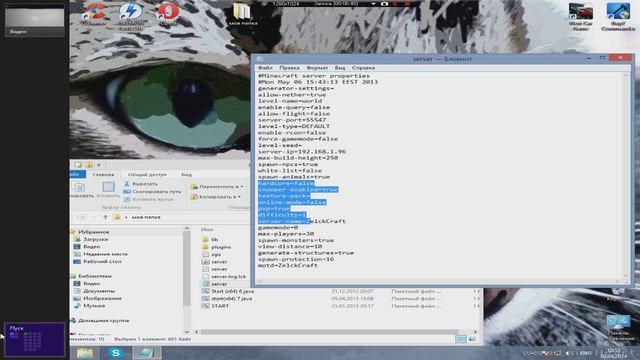Image resolution: width=640 pixels, height=360 pixels.
Task: Open the red Opera desktop shortcut
Action: [x=168, y=13]
